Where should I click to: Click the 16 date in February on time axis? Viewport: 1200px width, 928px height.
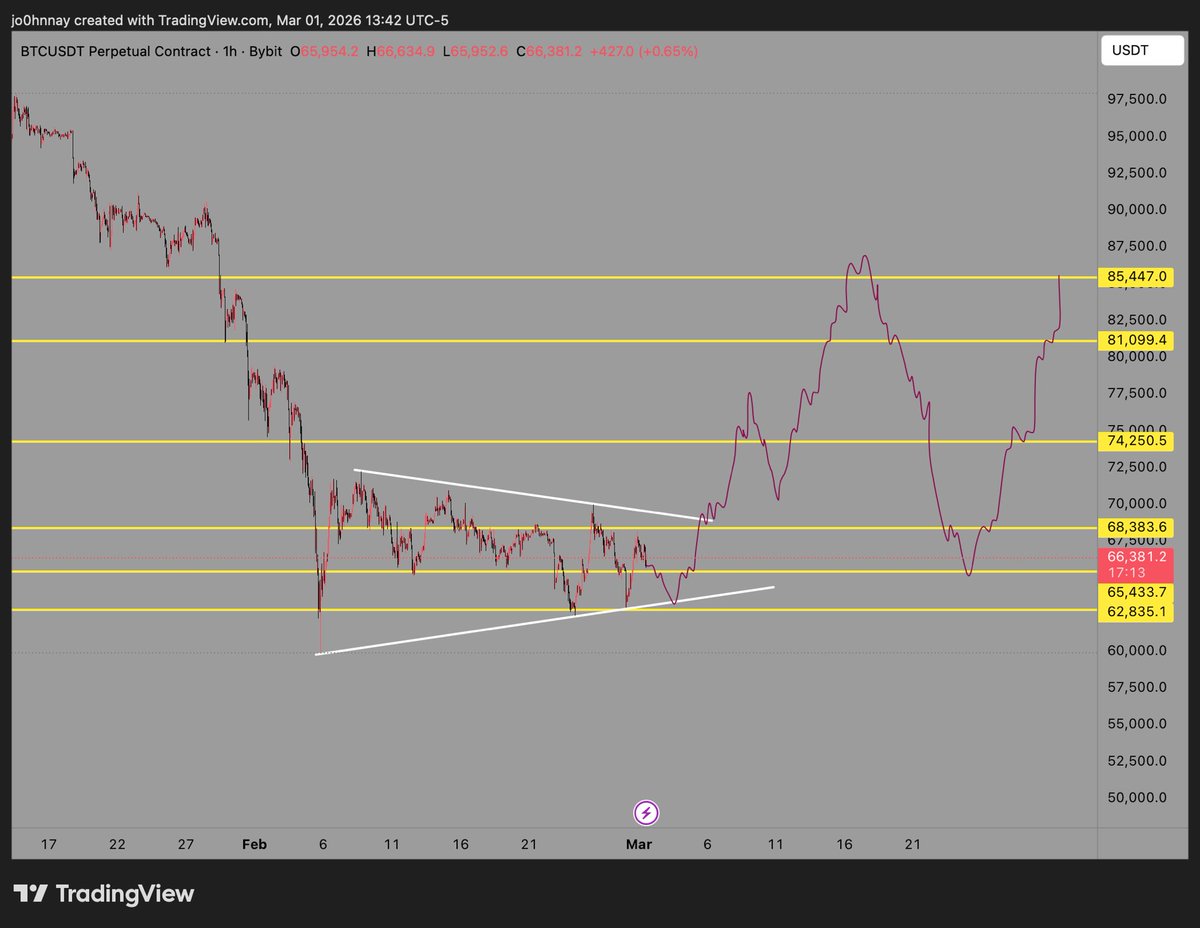tap(460, 844)
